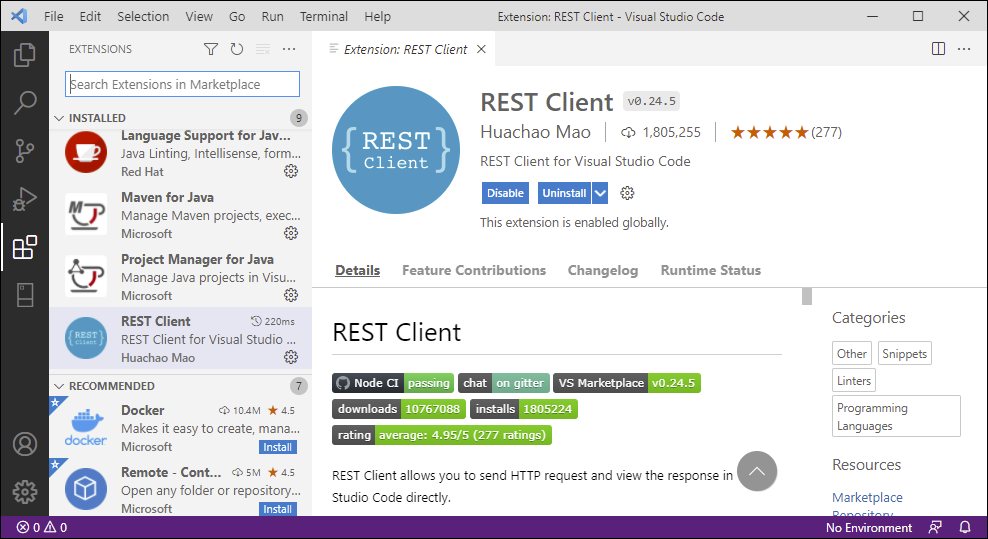This screenshot has height=539, width=988.
Task: Open the Help menu
Action: point(377,16)
